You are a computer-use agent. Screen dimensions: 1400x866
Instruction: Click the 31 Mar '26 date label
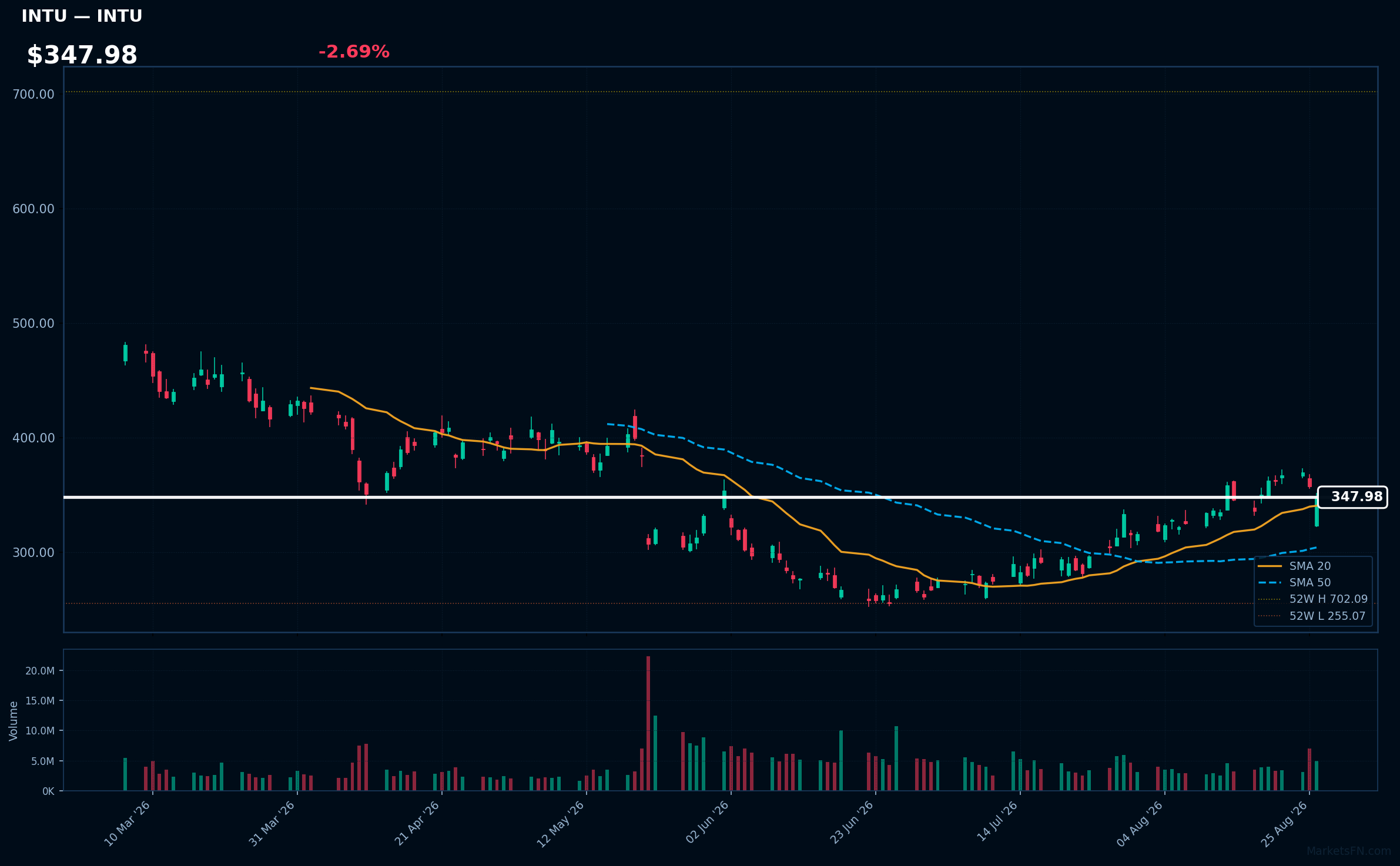(x=272, y=824)
